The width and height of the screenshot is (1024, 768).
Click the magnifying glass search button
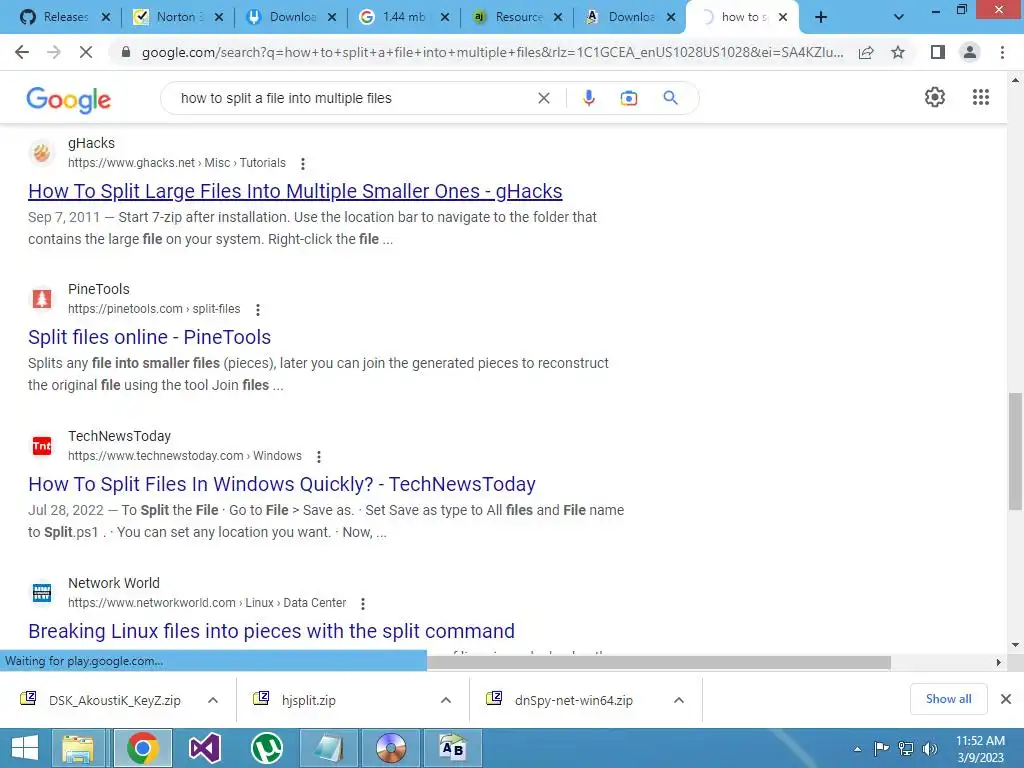670,98
